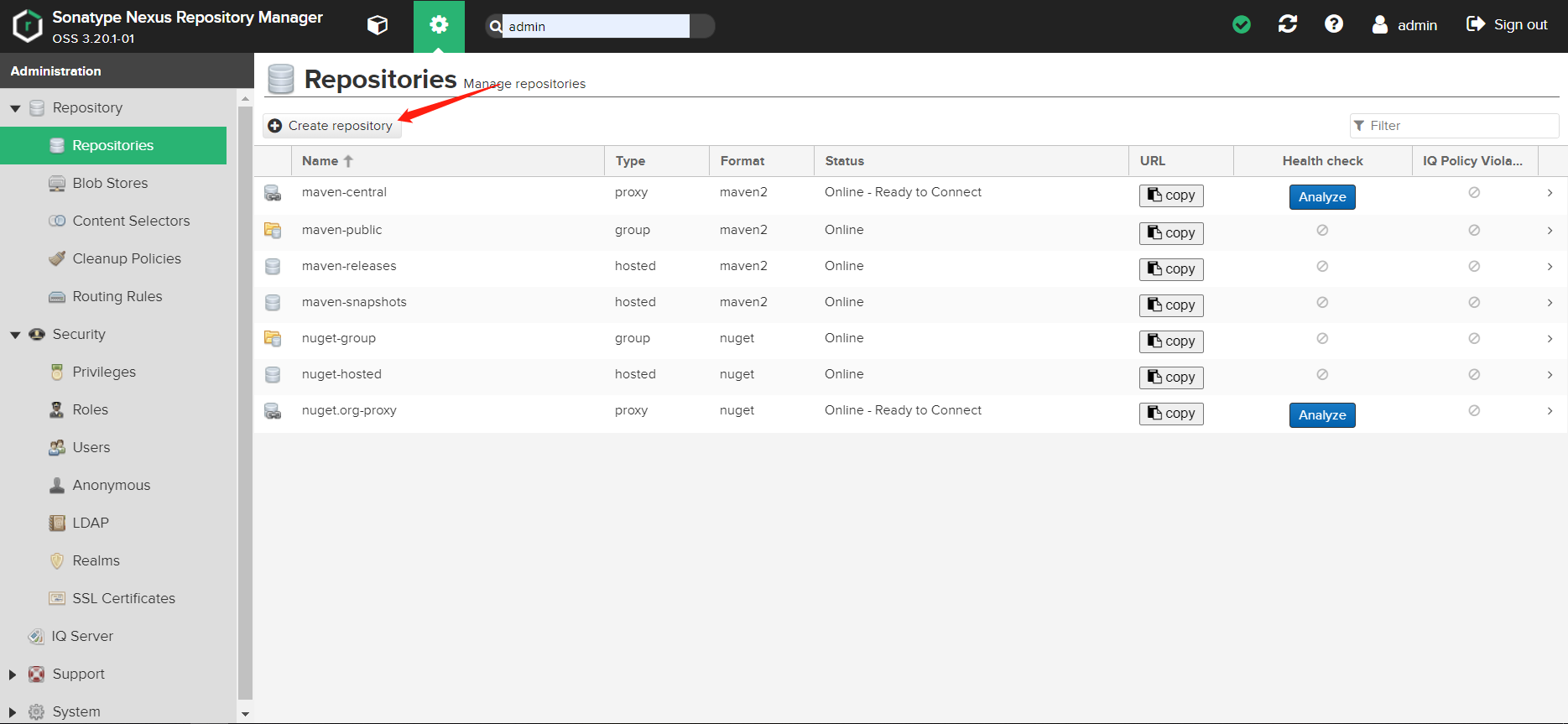Open the Browse cube icon in header
The image size is (1568, 724).
coord(378,25)
